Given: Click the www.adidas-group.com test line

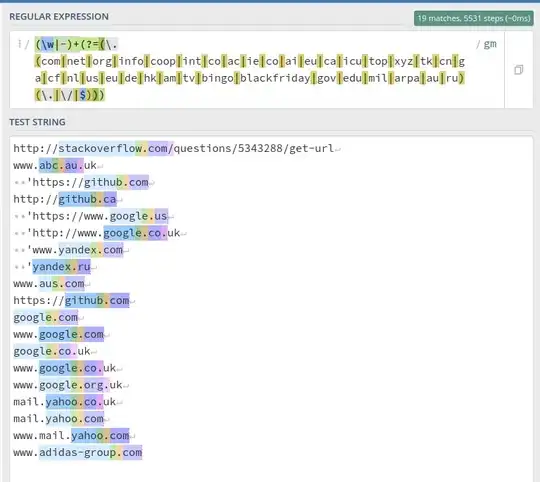Looking at the screenshot, I should tap(77, 452).
